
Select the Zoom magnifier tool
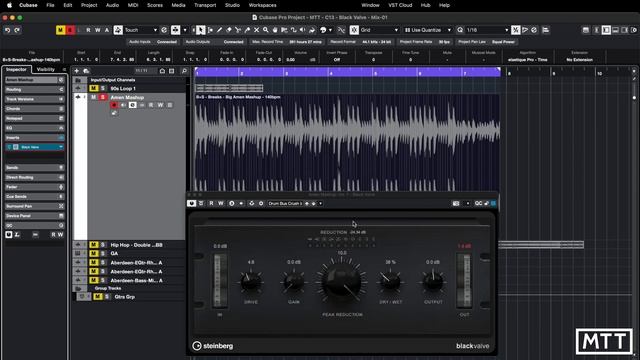(266, 30)
